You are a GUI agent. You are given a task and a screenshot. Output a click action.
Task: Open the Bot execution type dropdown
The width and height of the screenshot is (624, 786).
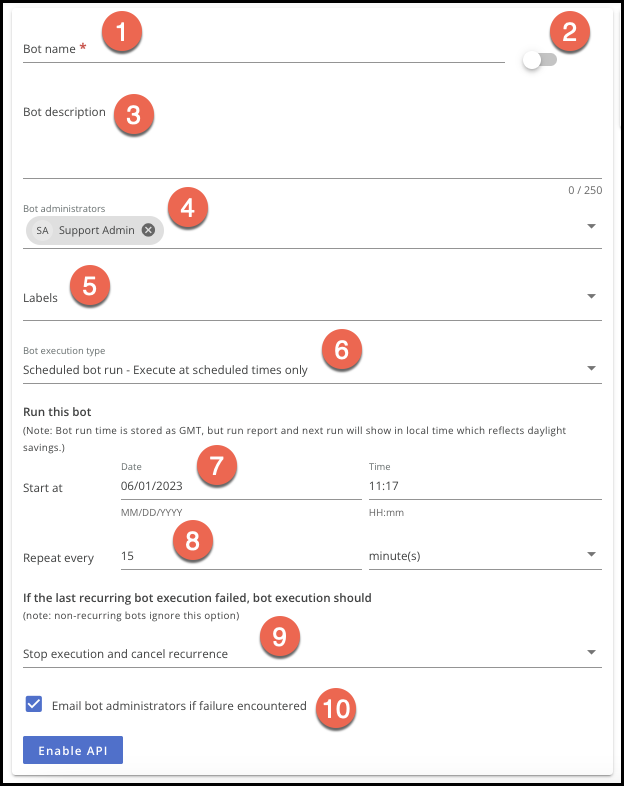pos(591,369)
